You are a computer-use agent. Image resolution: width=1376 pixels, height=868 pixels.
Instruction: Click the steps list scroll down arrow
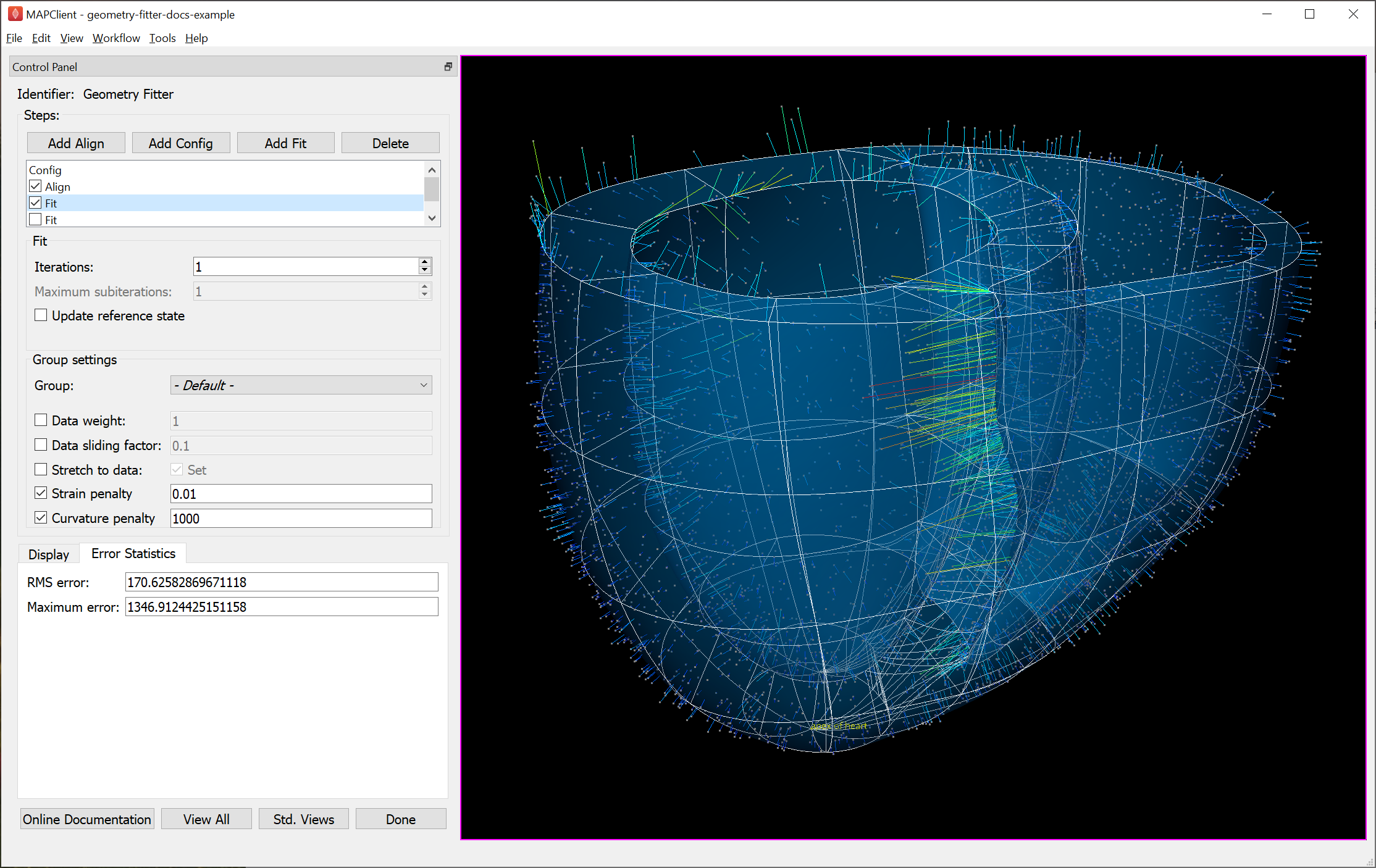[x=432, y=218]
